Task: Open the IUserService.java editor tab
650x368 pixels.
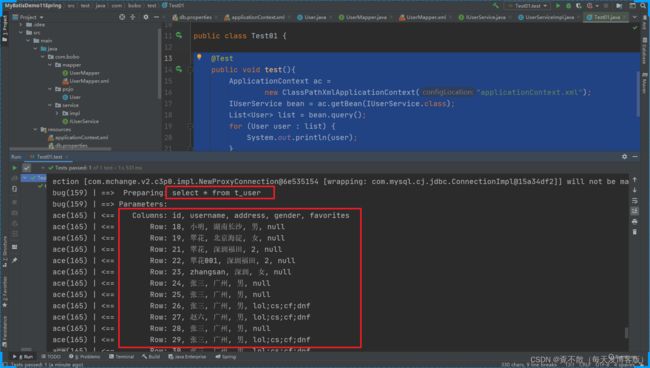Action: 482,17
